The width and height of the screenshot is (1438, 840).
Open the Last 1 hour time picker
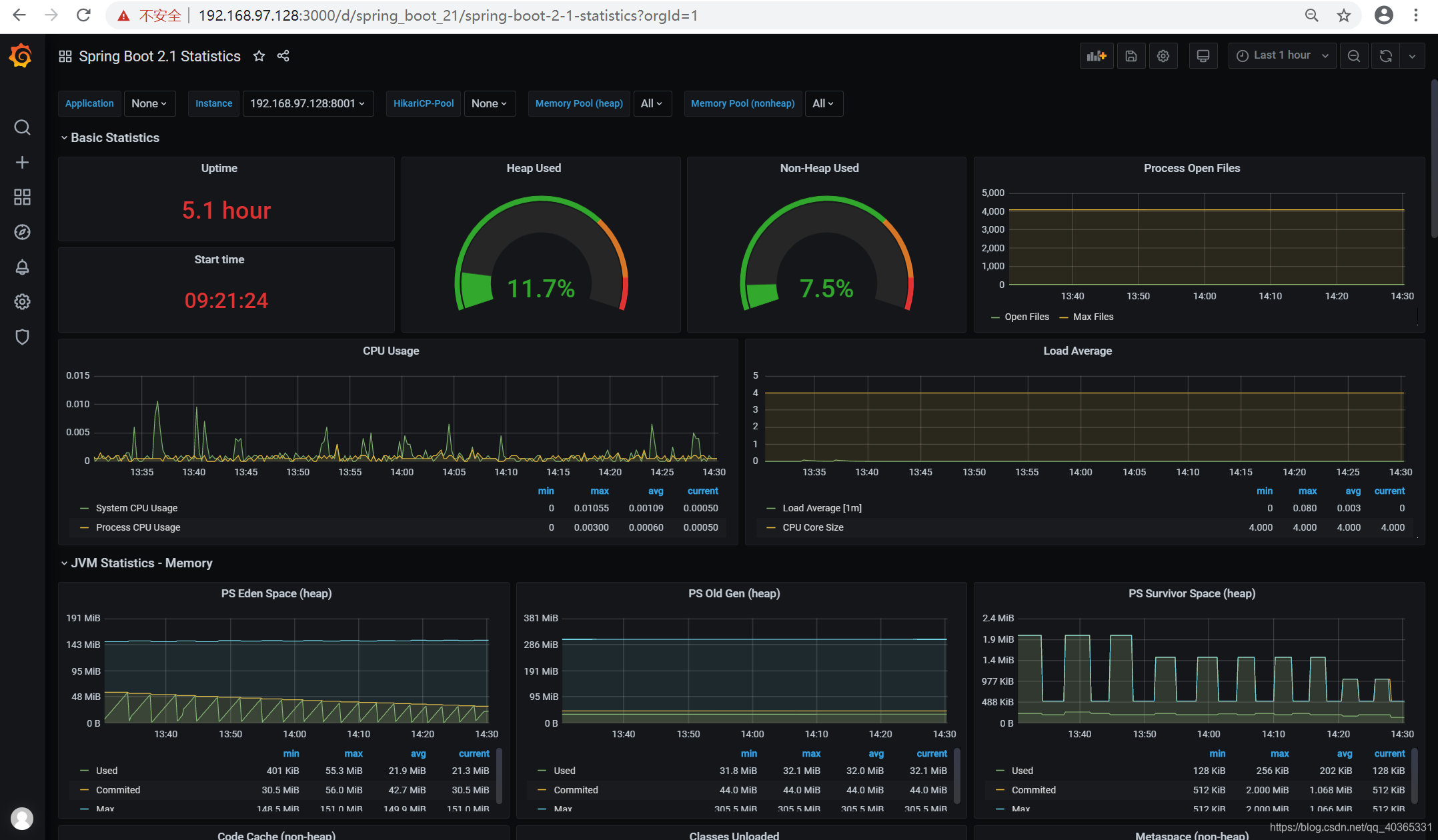1283,56
